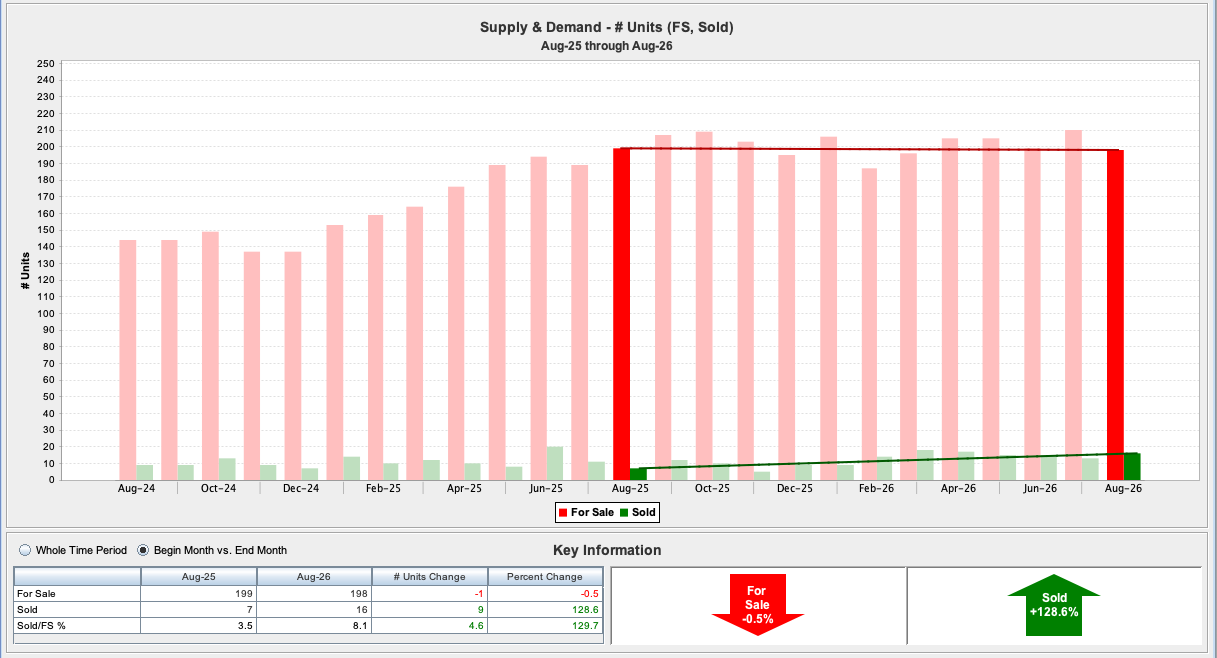Click the Aug-26 table column header

(x=314, y=577)
